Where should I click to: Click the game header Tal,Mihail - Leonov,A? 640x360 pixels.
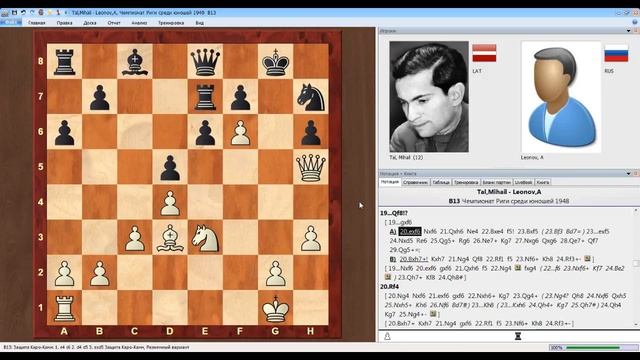(x=509, y=192)
